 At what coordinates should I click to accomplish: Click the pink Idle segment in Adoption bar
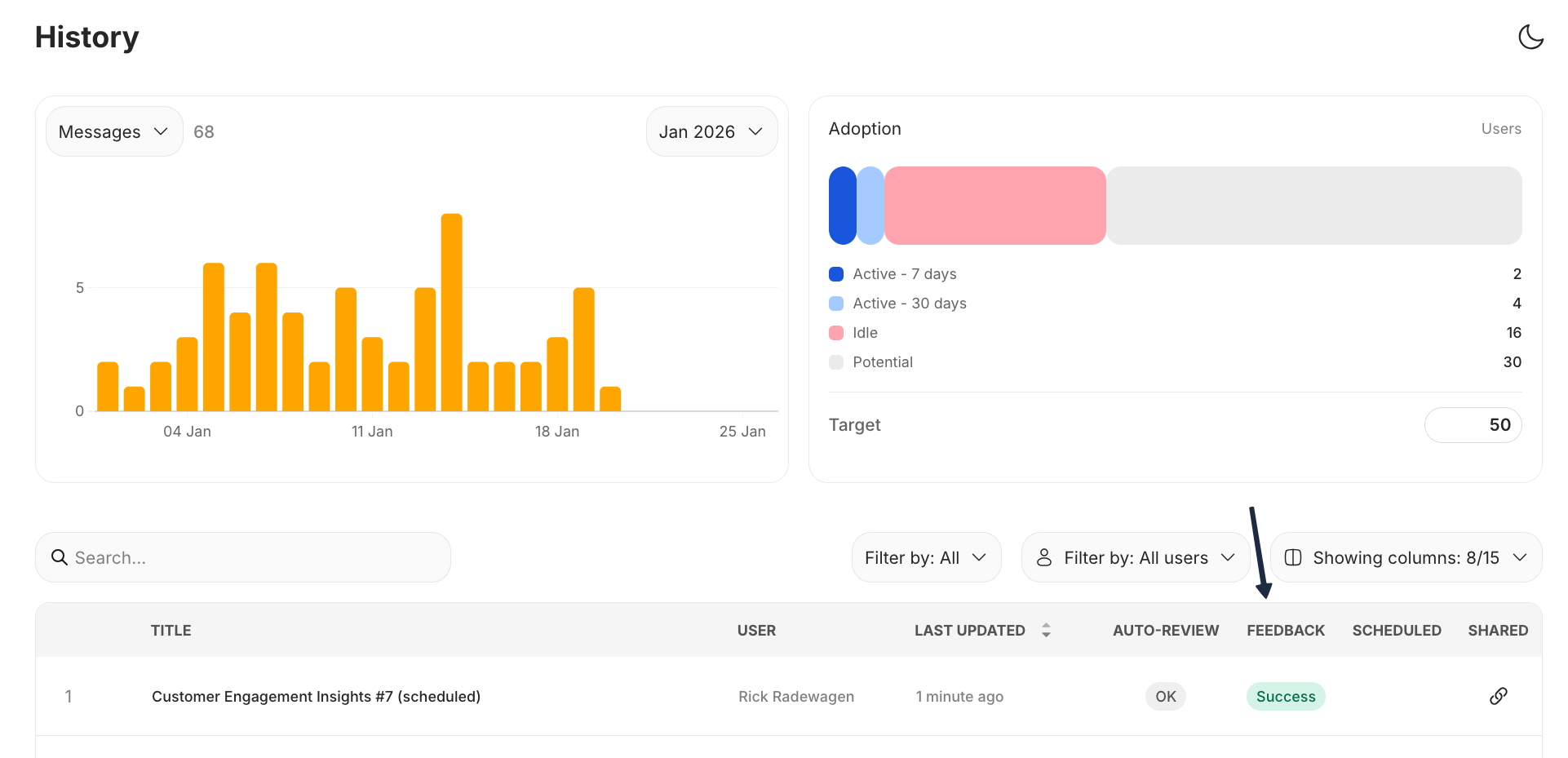coord(994,206)
